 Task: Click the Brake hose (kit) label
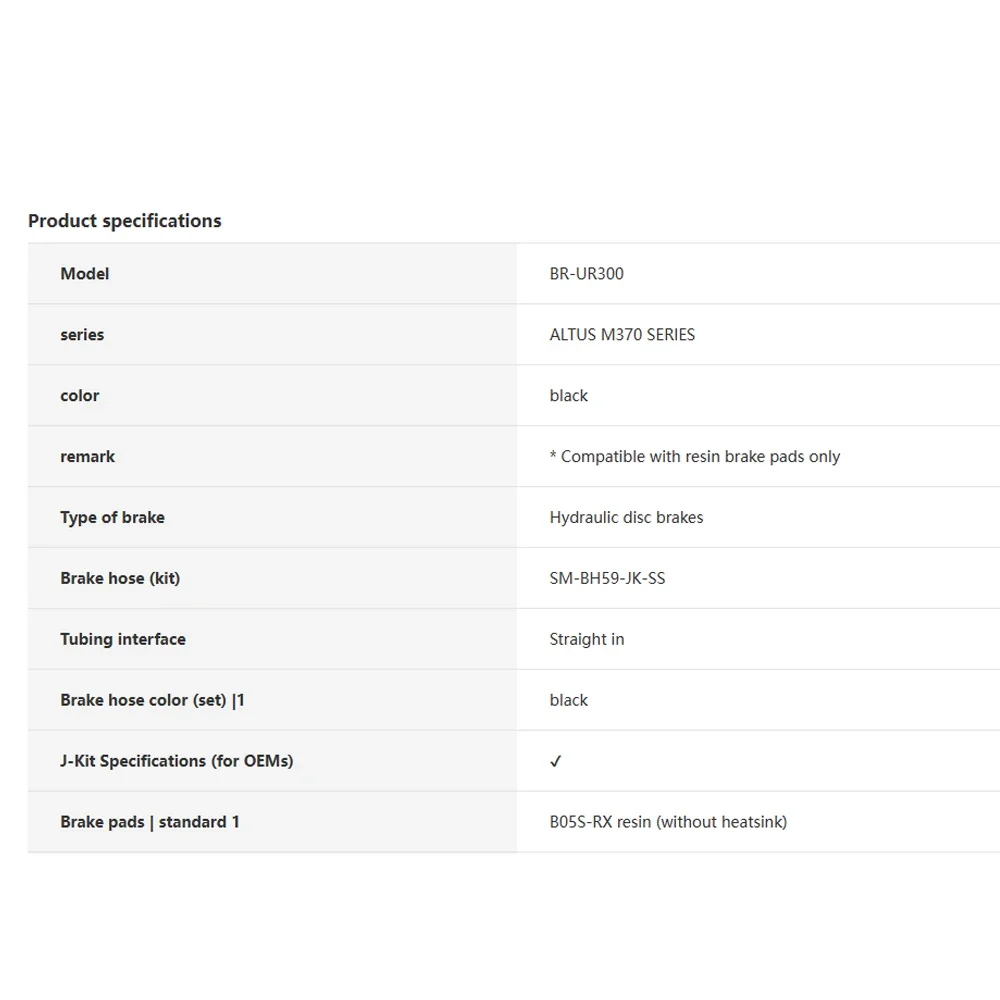click(x=120, y=579)
